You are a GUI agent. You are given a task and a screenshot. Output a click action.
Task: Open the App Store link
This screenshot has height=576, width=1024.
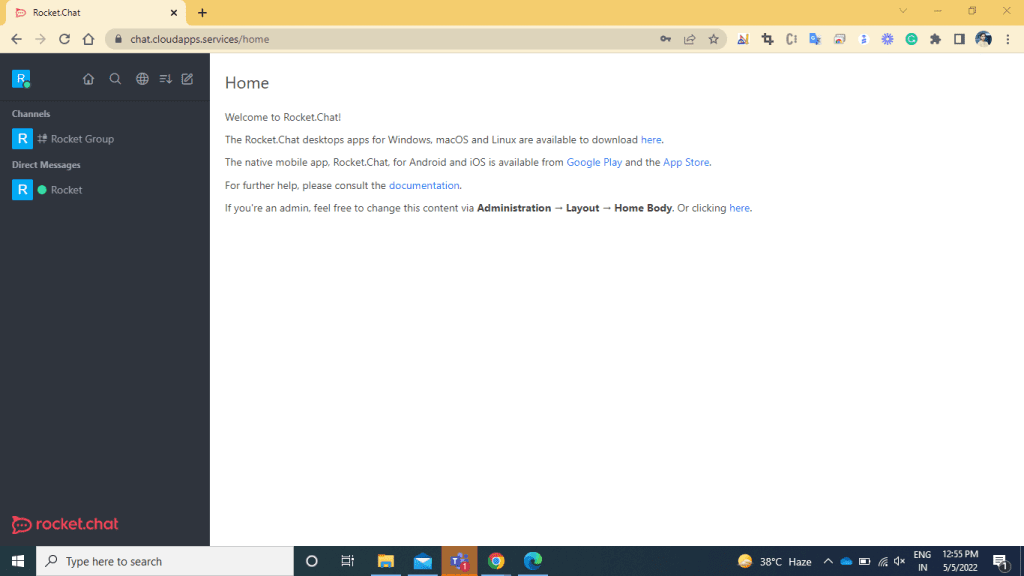point(686,162)
